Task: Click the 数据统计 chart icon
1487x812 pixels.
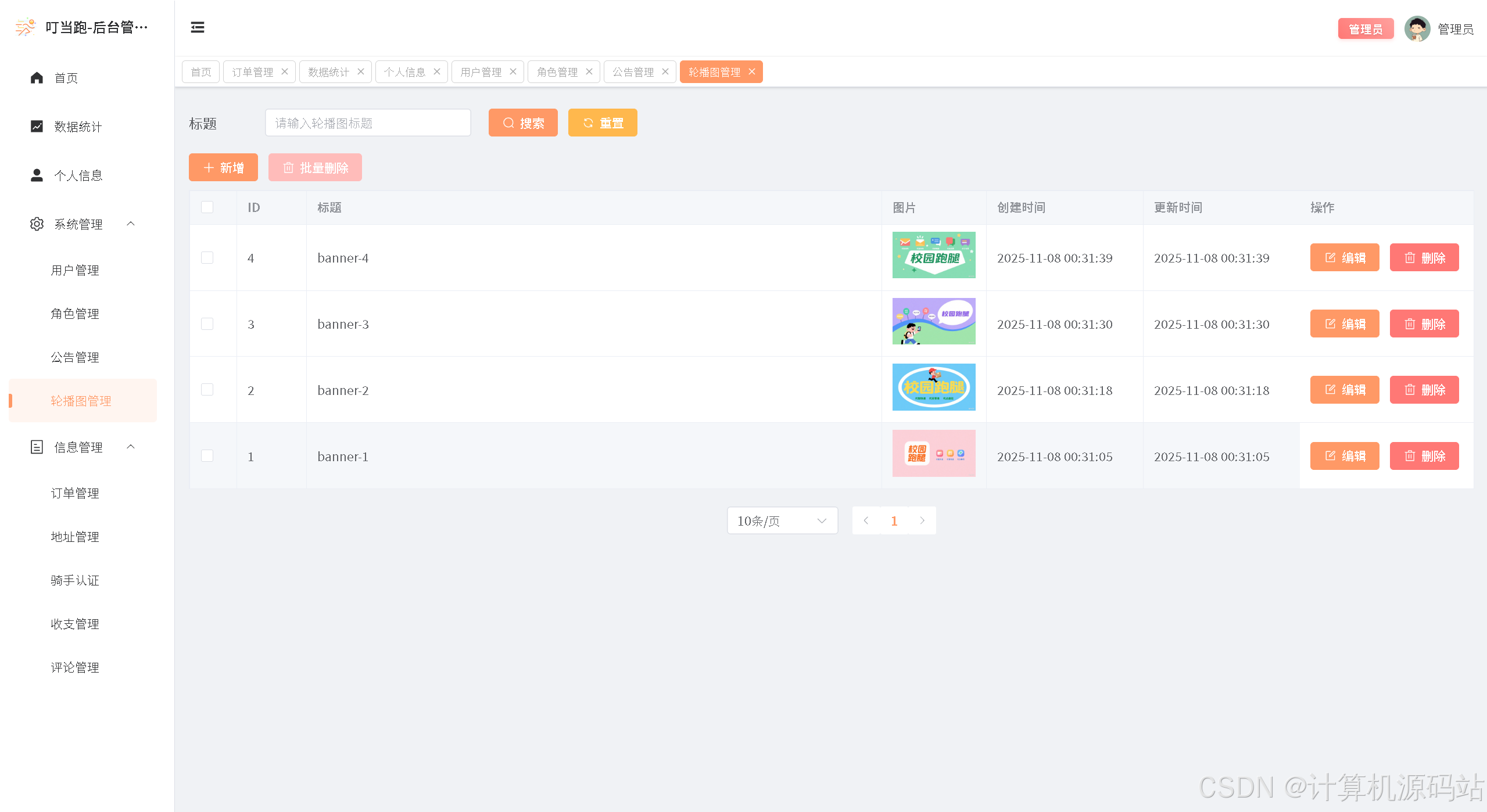Action: click(37, 127)
